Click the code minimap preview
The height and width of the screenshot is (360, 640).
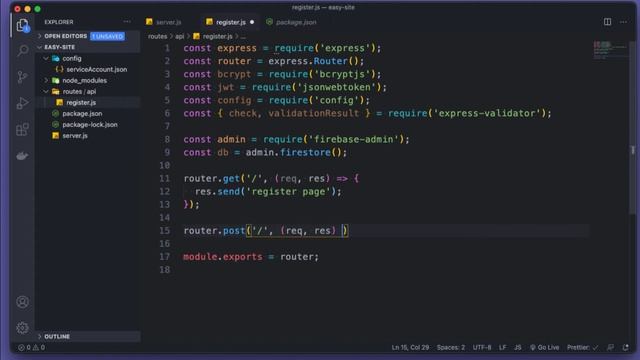pos(610,49)
